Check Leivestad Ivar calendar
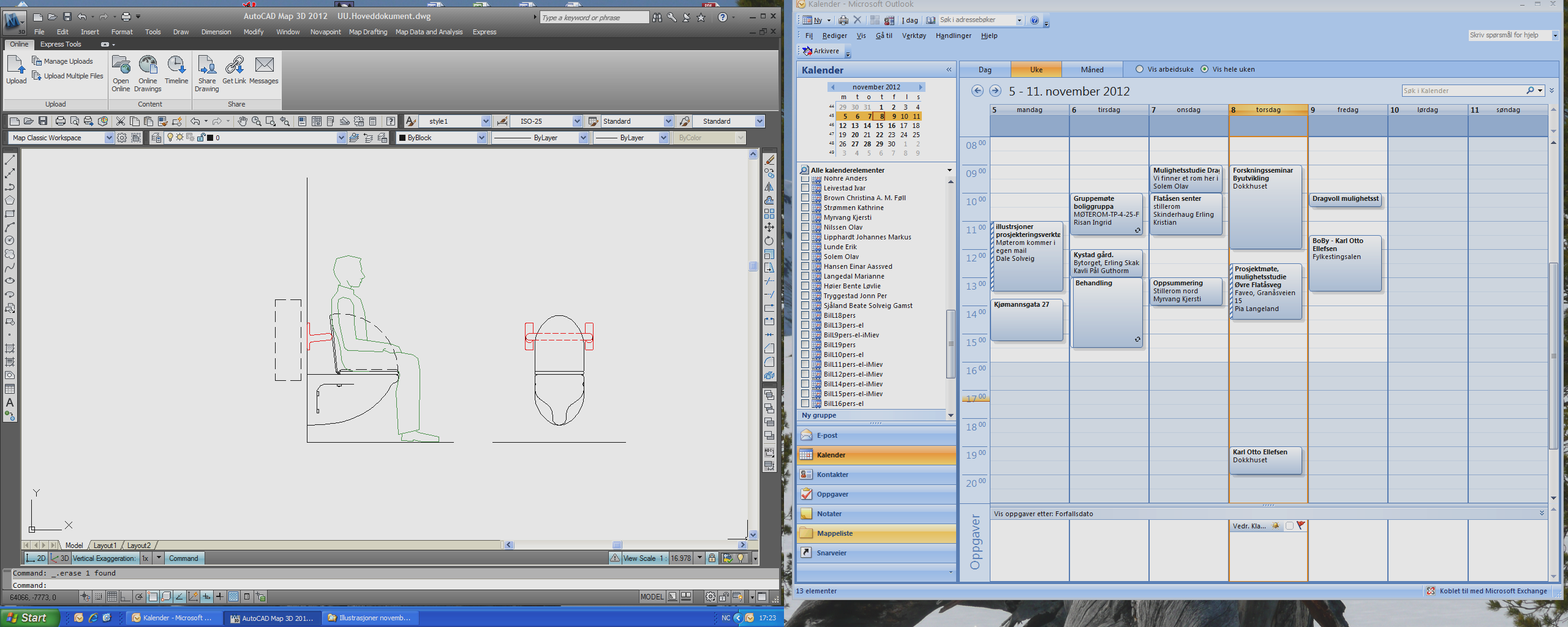The image size is (1568, 627). 805,188
